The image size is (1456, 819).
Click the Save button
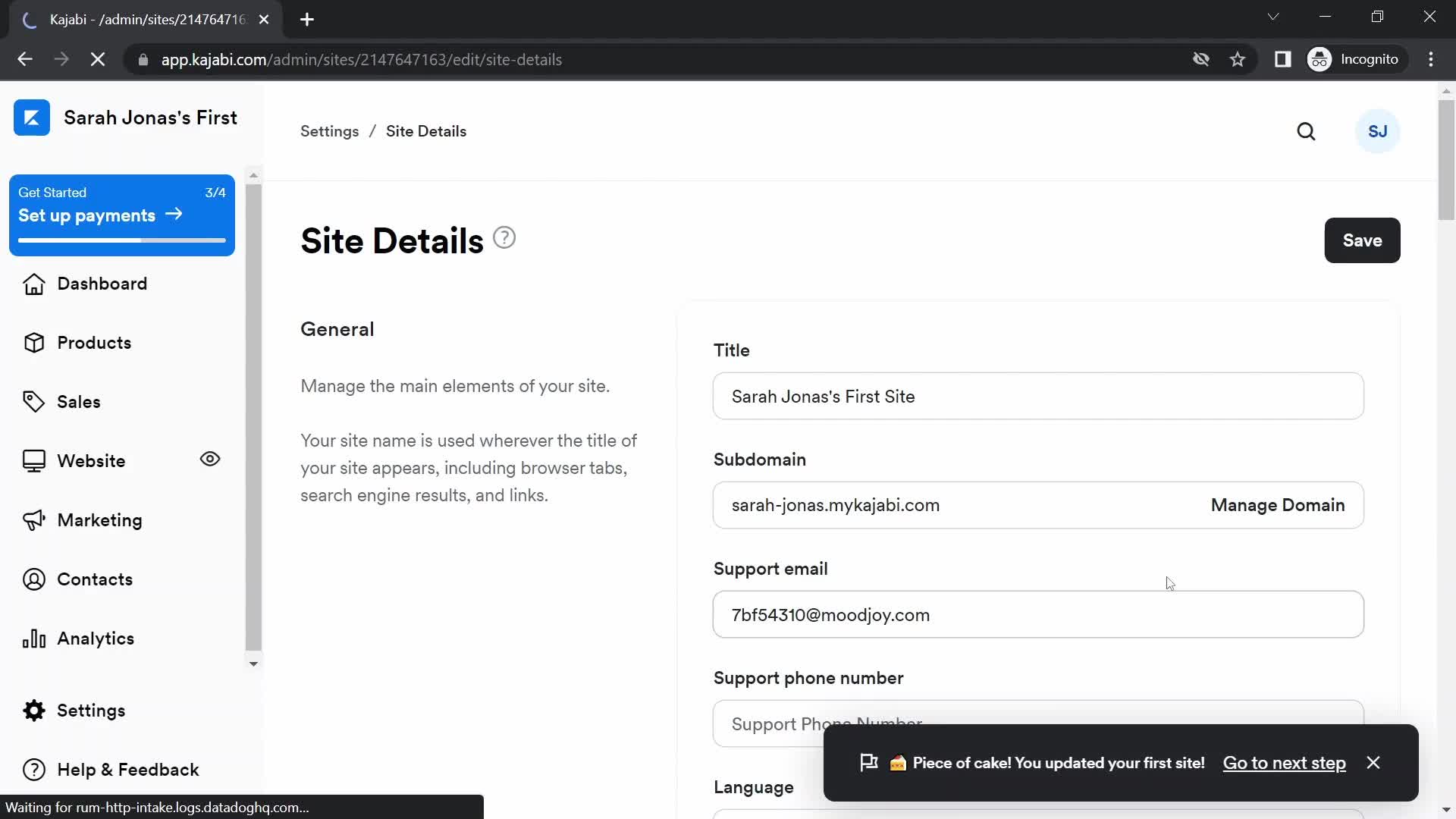pyautogui.click(x=1362, y=240)
